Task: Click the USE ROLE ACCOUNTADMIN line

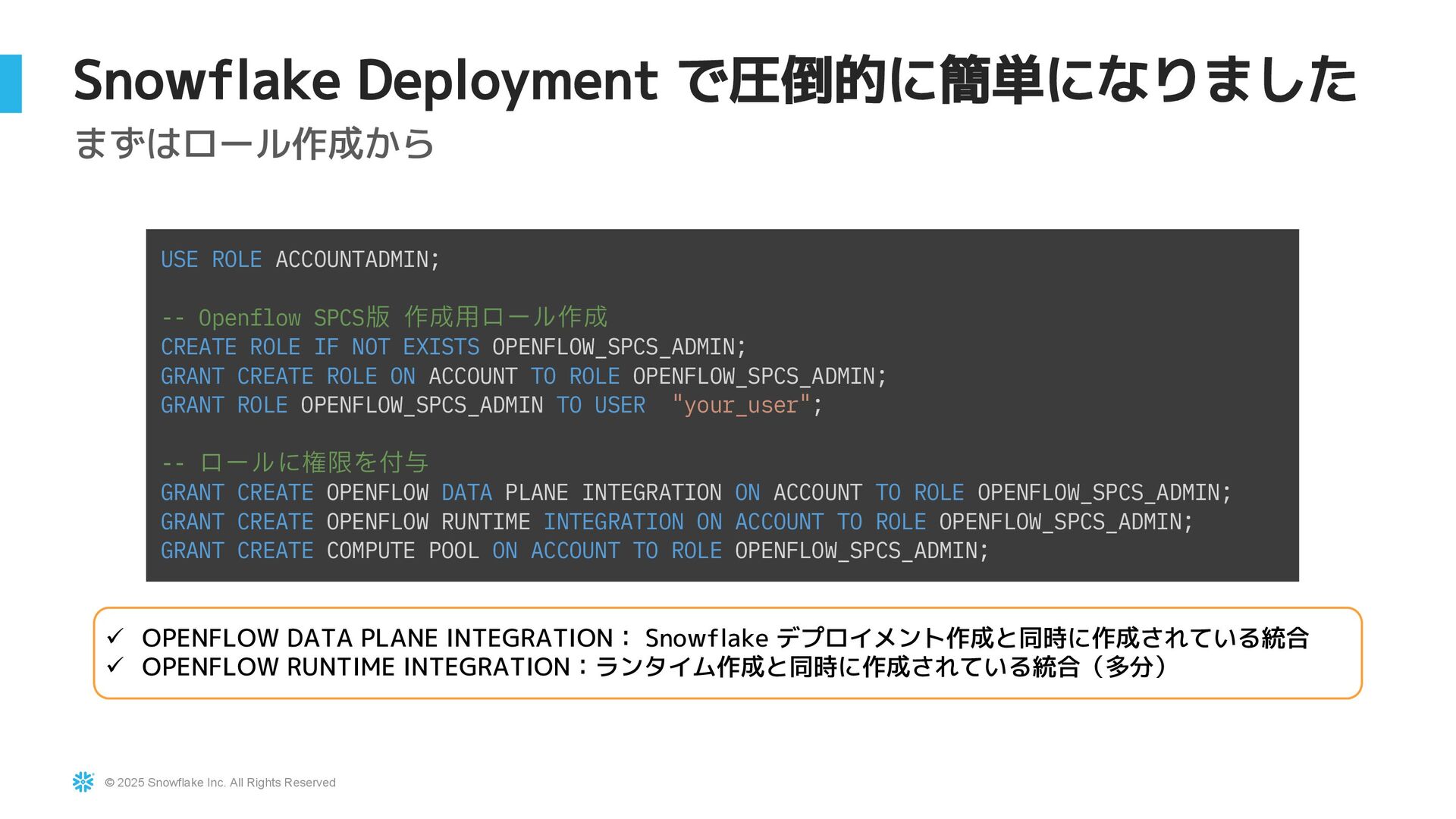Action: click(300, 259)
